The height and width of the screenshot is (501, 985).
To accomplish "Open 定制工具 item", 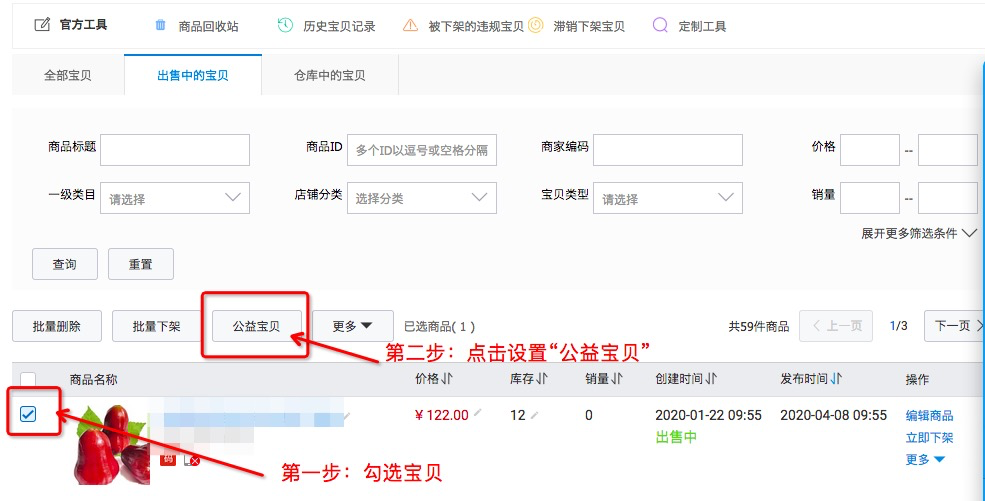I will pyautogui.click(x=702, y=26).
